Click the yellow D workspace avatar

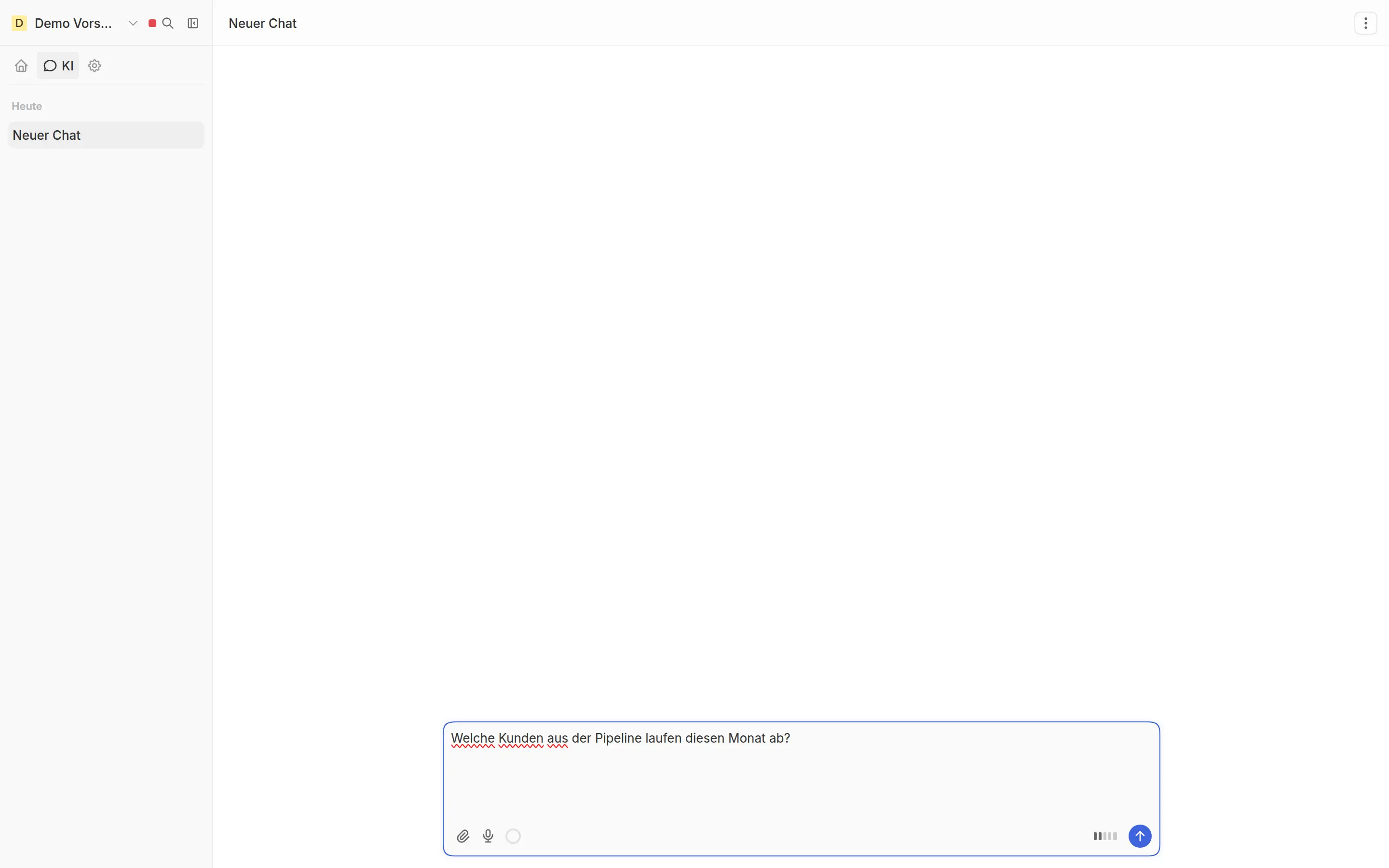19,23
